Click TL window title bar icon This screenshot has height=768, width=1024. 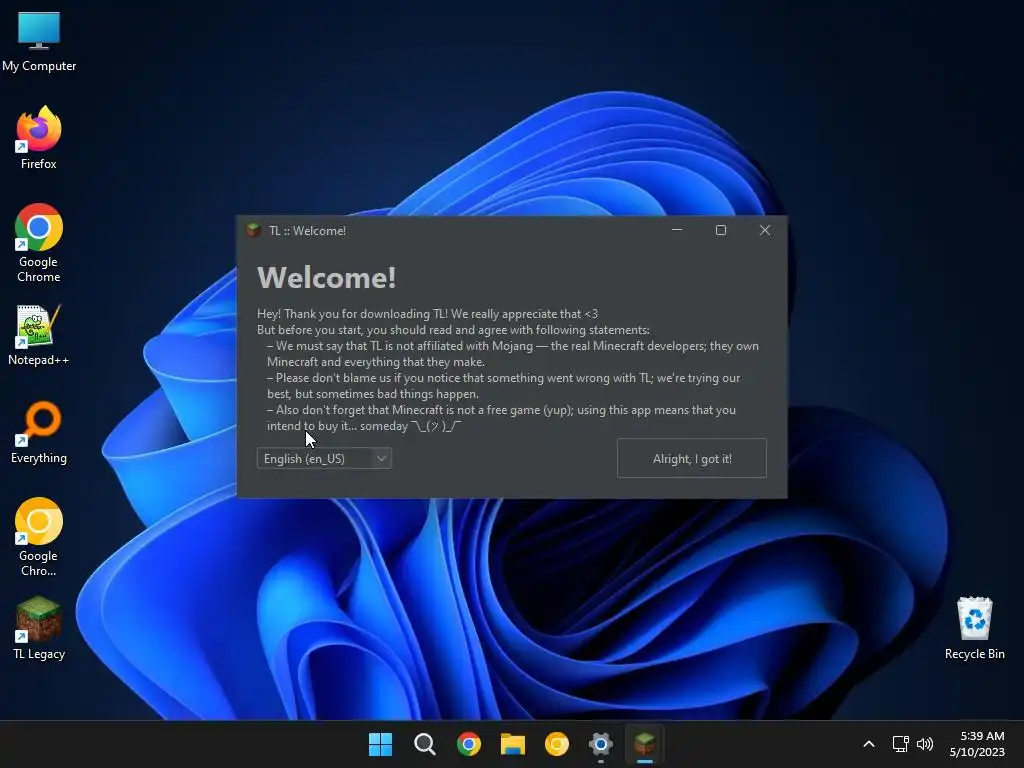click(x=253, y=231)
